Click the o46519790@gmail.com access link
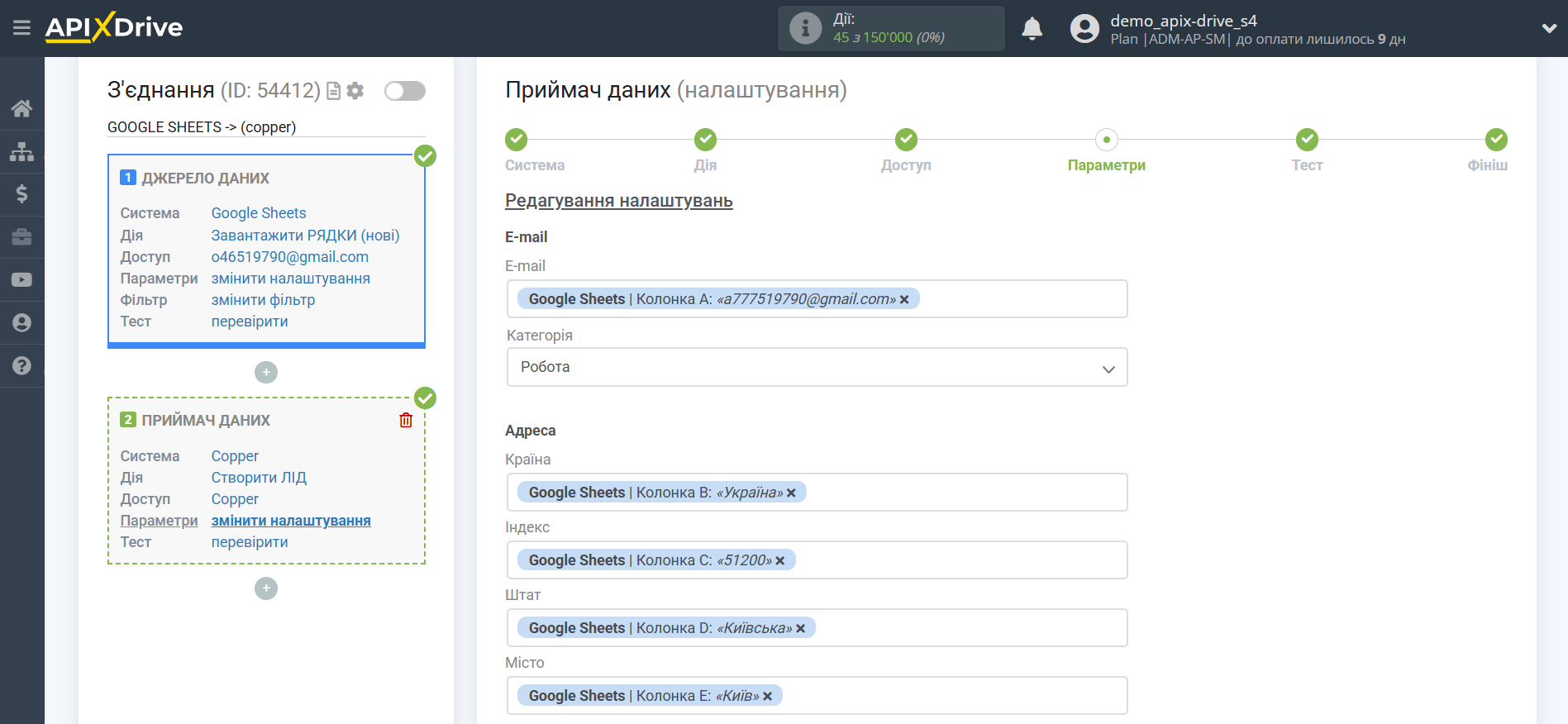This screenshot has height=724, width=1568. tap(290, 257)
